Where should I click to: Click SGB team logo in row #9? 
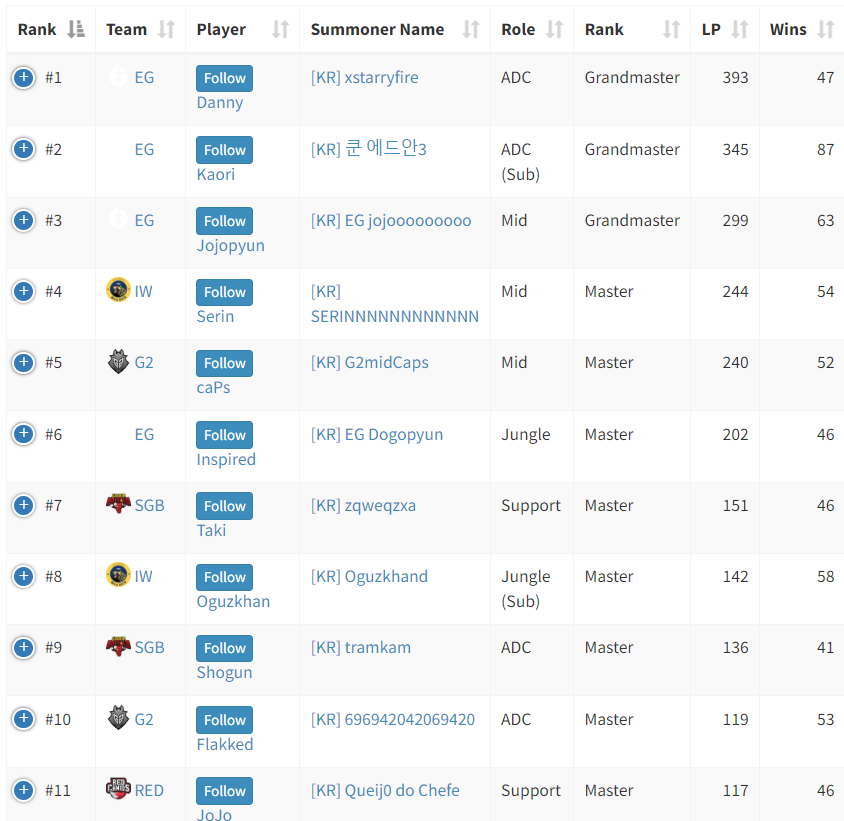118,646
